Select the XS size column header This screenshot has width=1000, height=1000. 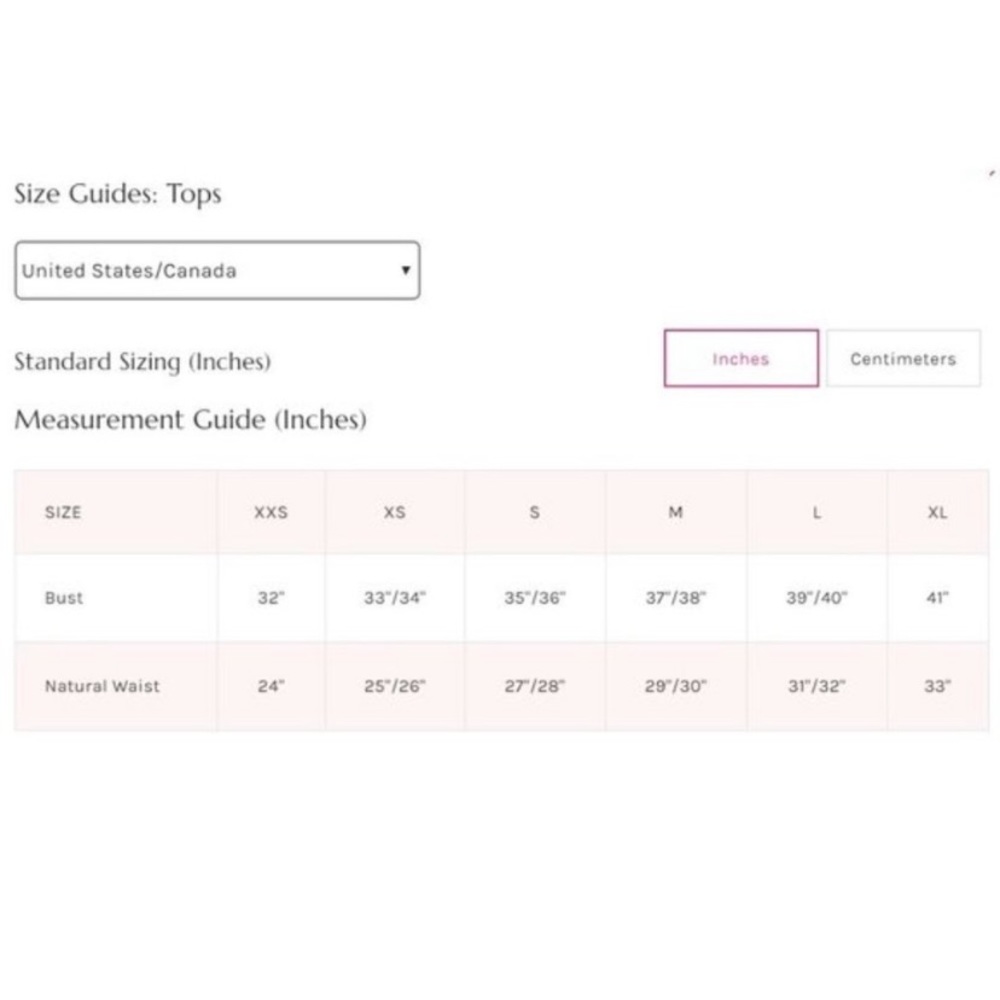tap(395, 512)
